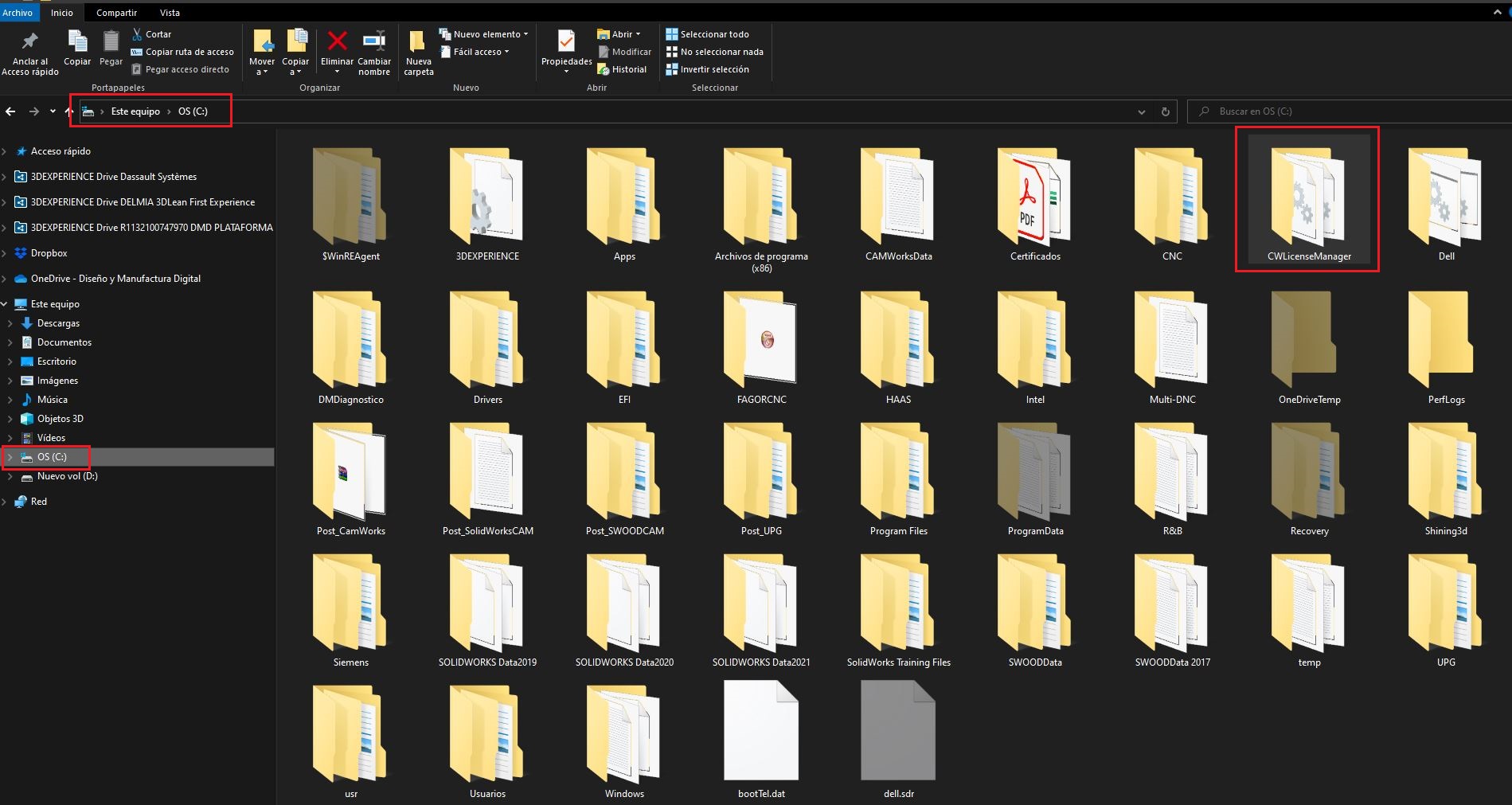Open Propiedades from the ribbon
1512x805 pixels.
tap(566, 41)
